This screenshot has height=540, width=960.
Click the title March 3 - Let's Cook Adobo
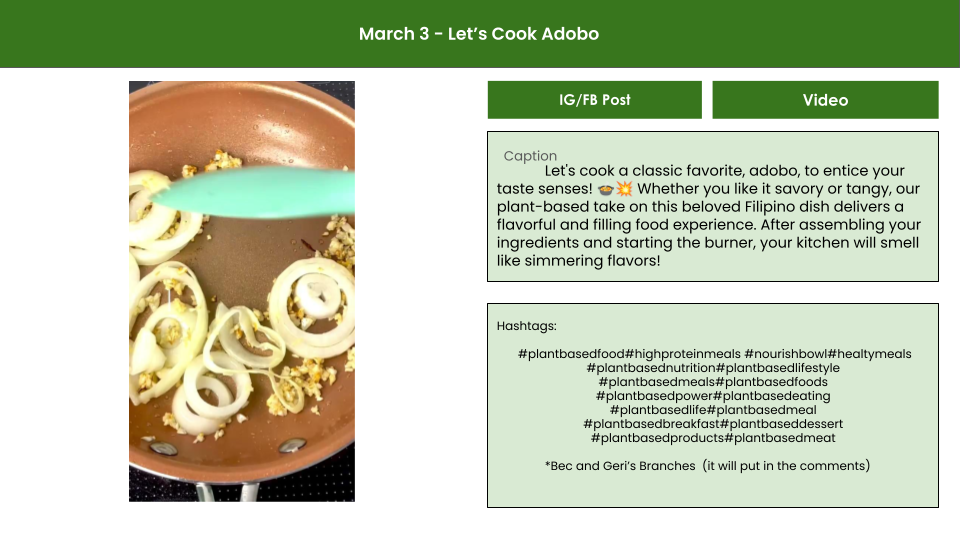point(479,34)
